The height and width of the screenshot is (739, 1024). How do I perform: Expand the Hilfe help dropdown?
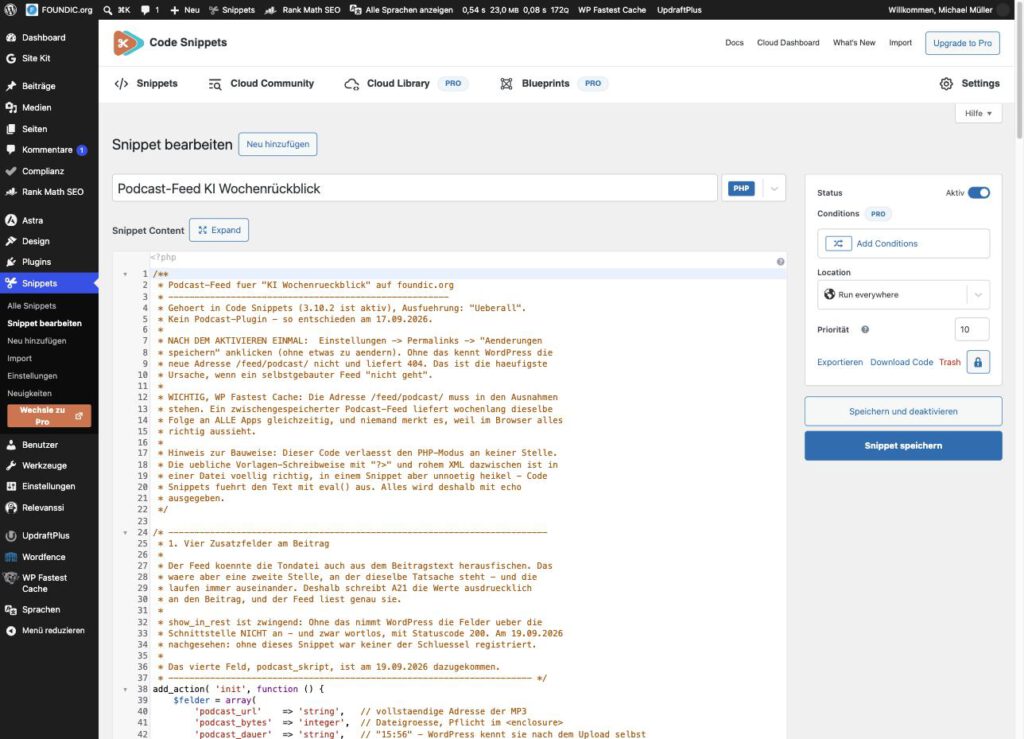(978, 114)
